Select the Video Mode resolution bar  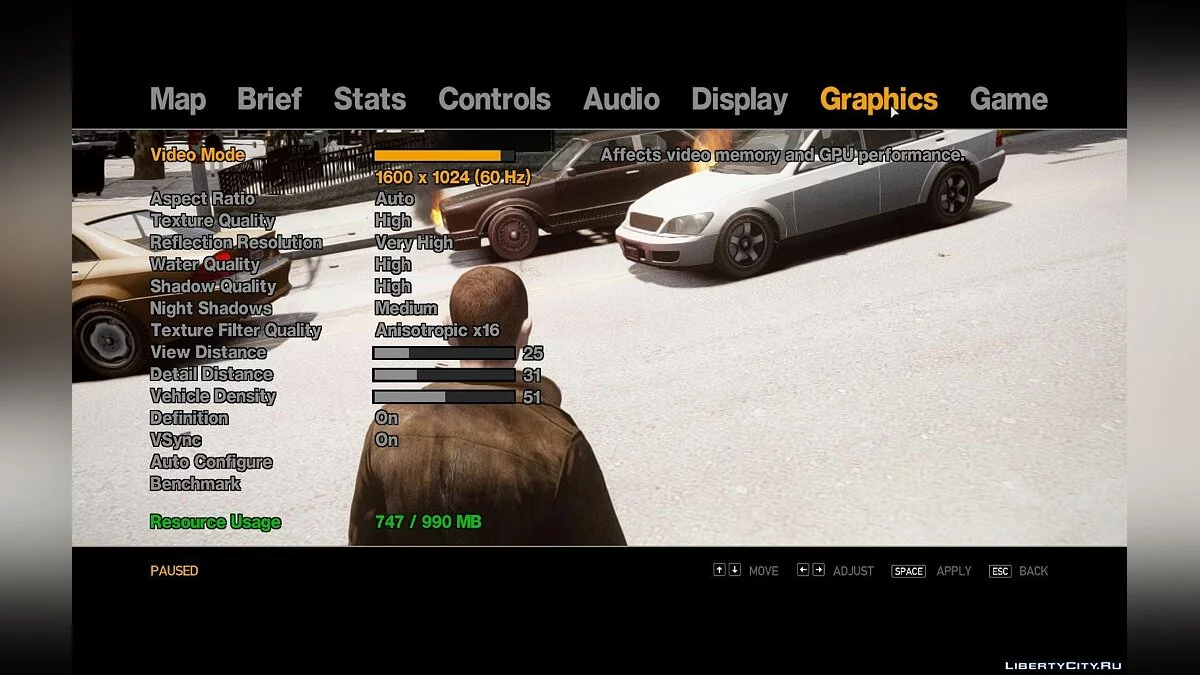tap(444, 156)
